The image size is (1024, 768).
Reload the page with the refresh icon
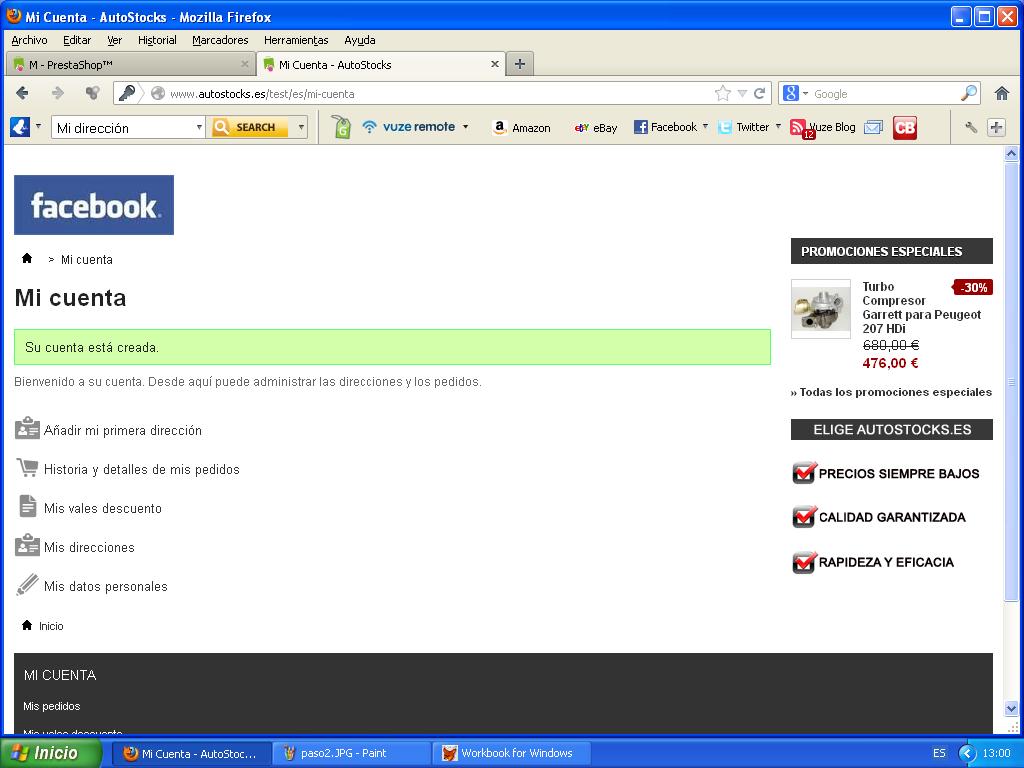[760, 93]
